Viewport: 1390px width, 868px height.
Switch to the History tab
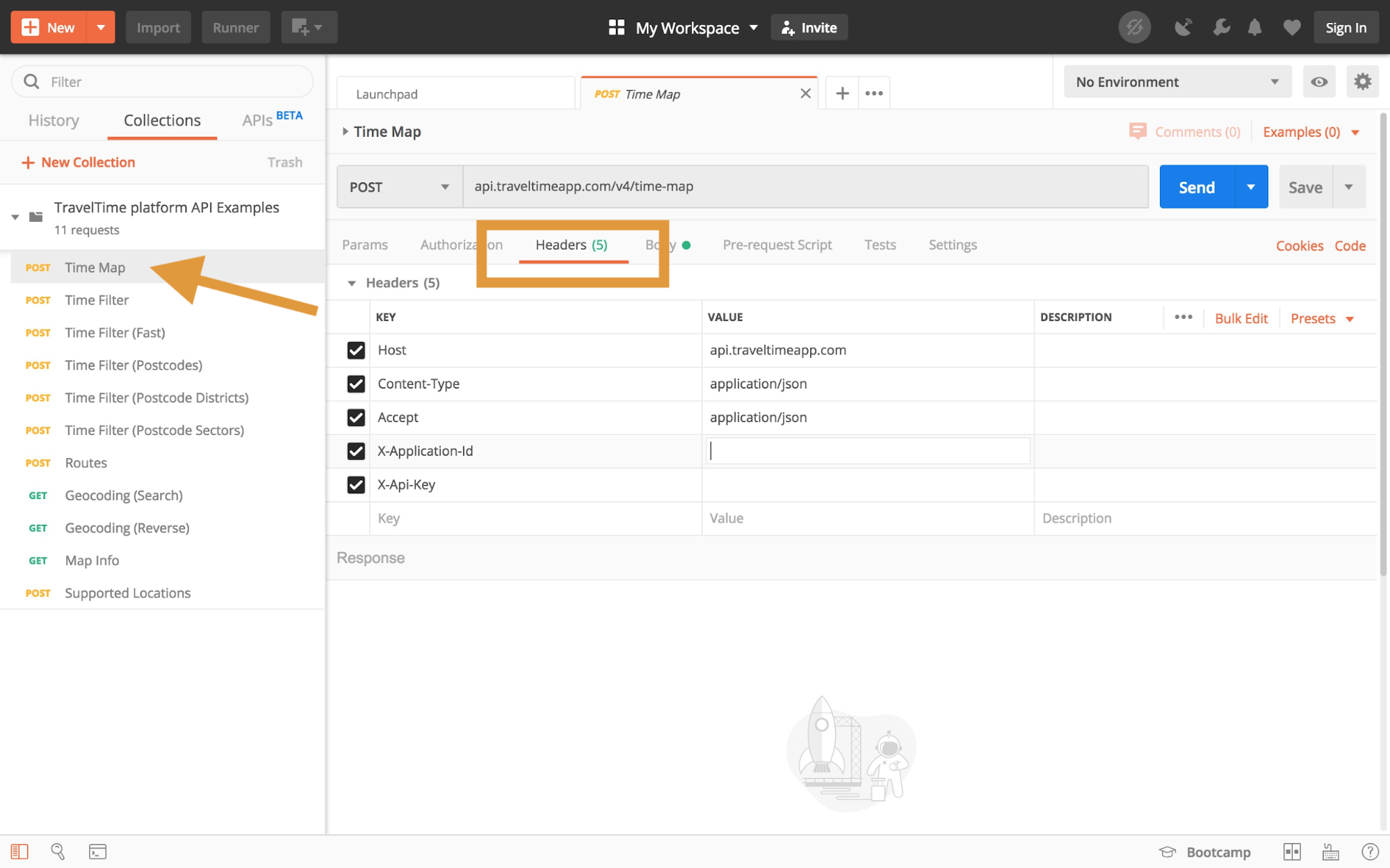[54, 120]
